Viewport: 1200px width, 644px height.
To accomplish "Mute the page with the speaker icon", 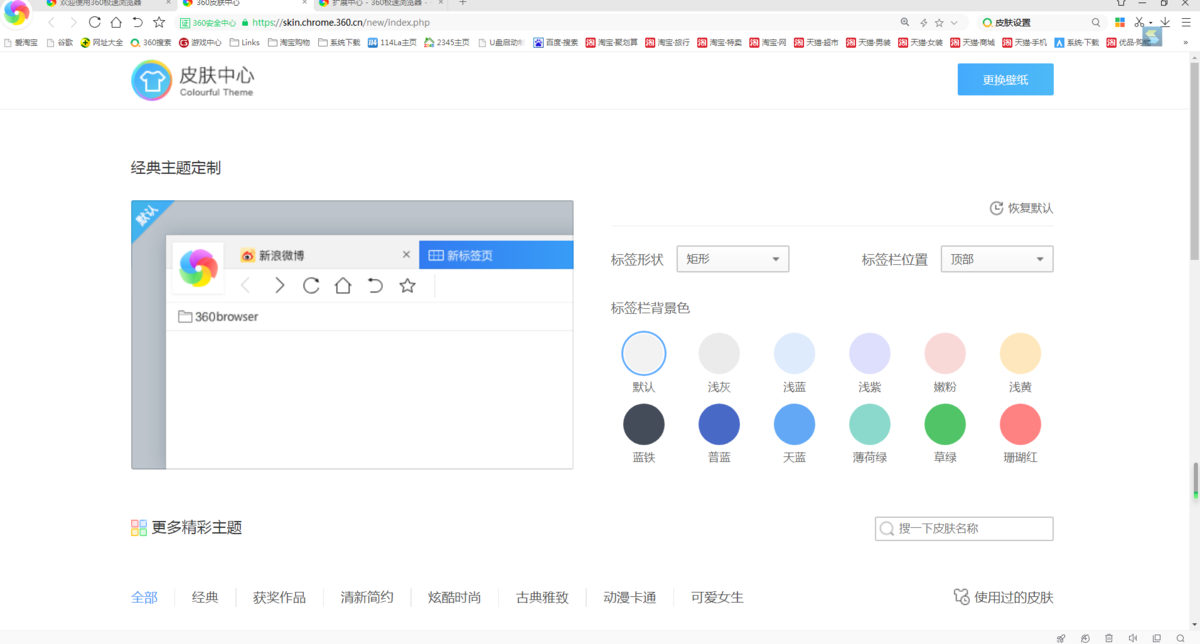I will tap(1133, 637).
